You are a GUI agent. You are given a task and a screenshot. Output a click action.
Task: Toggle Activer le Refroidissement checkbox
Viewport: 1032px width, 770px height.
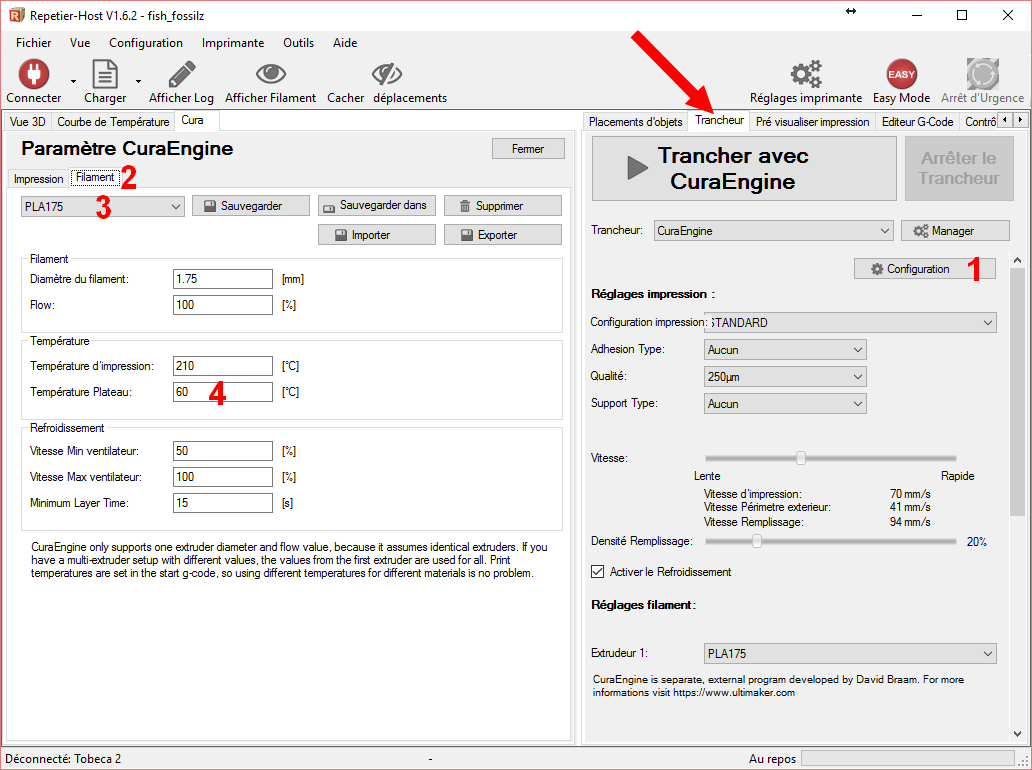coord(598,572)
